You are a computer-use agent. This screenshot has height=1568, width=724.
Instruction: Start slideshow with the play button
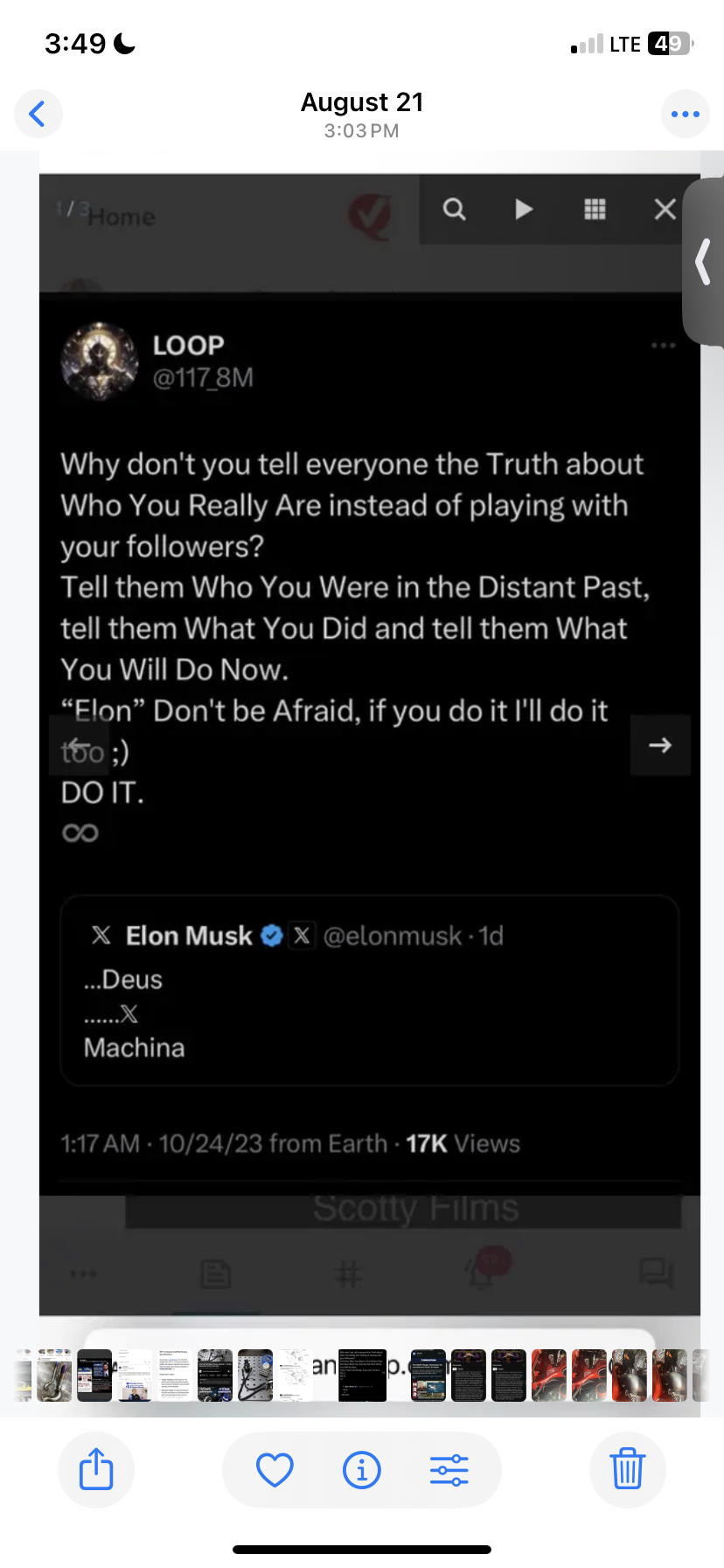(524, 209)
